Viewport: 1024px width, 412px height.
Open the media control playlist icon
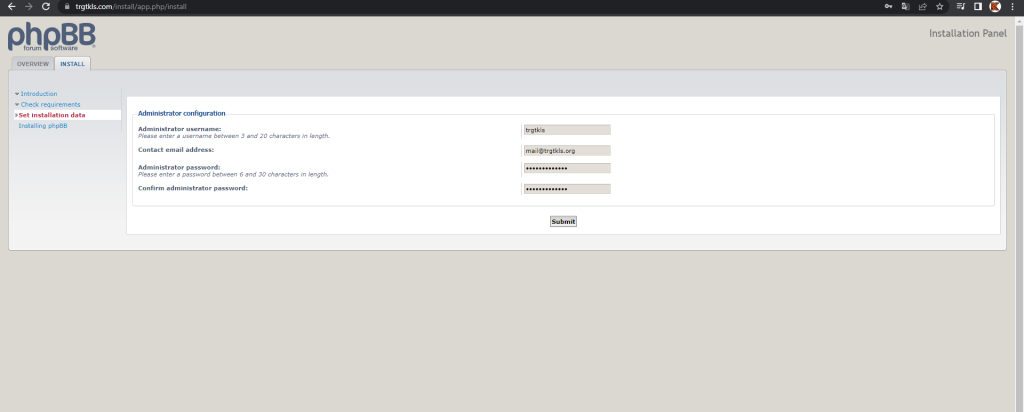click(x=961, y=6)
